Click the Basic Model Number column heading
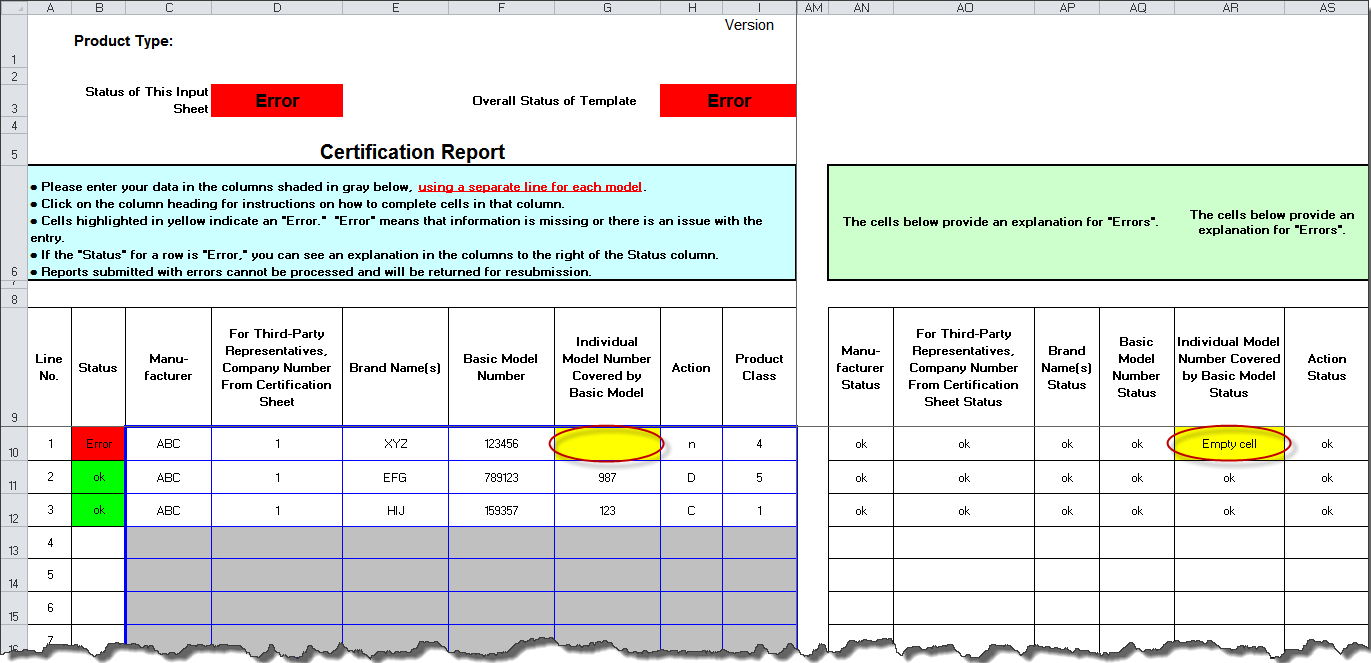The height and width of the screenshot is (663, 1371). coord(501,367)
